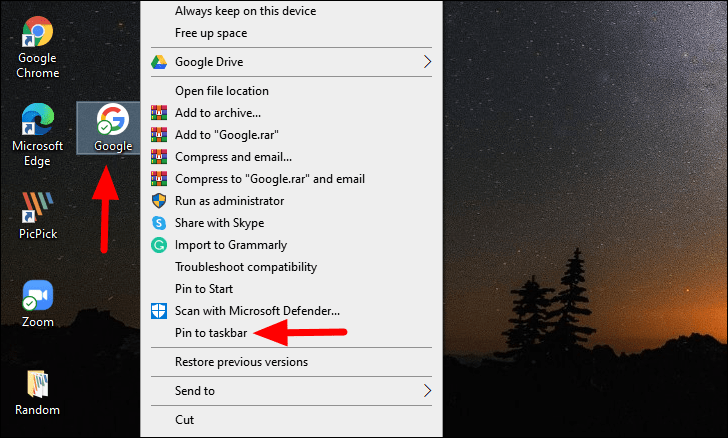Click WinRAR icon beside Add to "Google.rar"
Viewport: 728px width, 438px height.
159,135
